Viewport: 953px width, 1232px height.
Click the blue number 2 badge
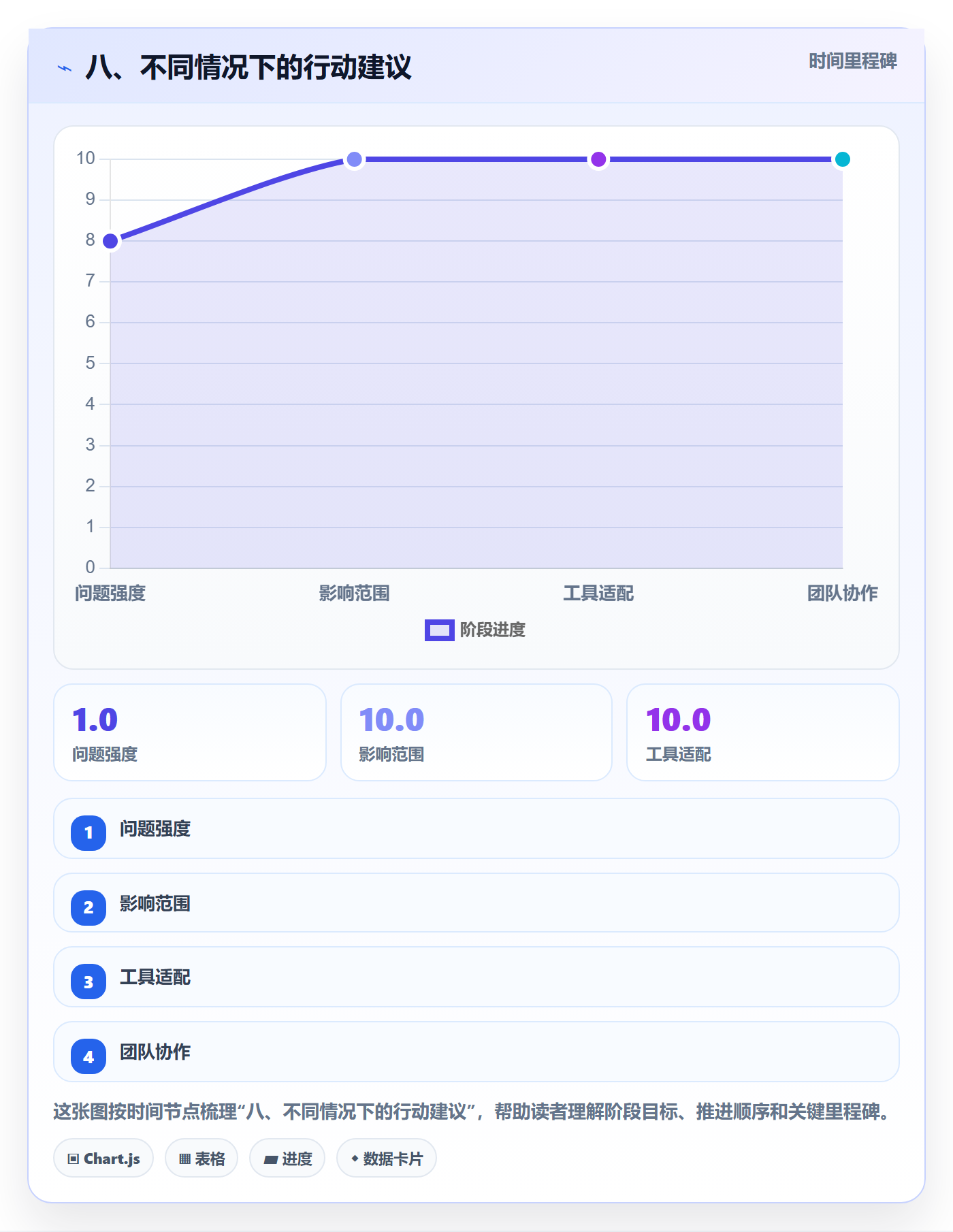click(88, 907)
